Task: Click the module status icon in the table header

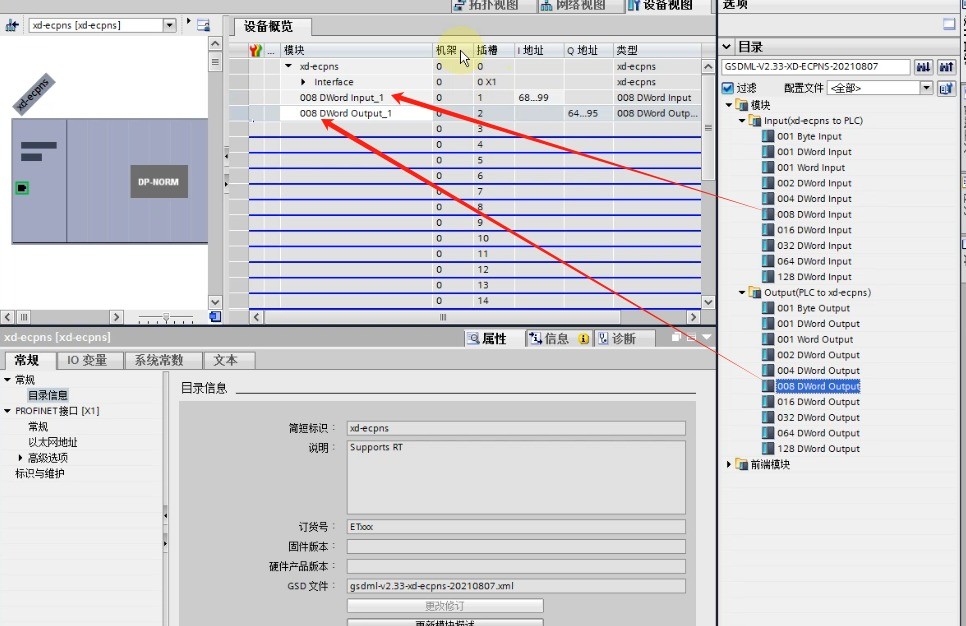Action: [x=256, y=50]
